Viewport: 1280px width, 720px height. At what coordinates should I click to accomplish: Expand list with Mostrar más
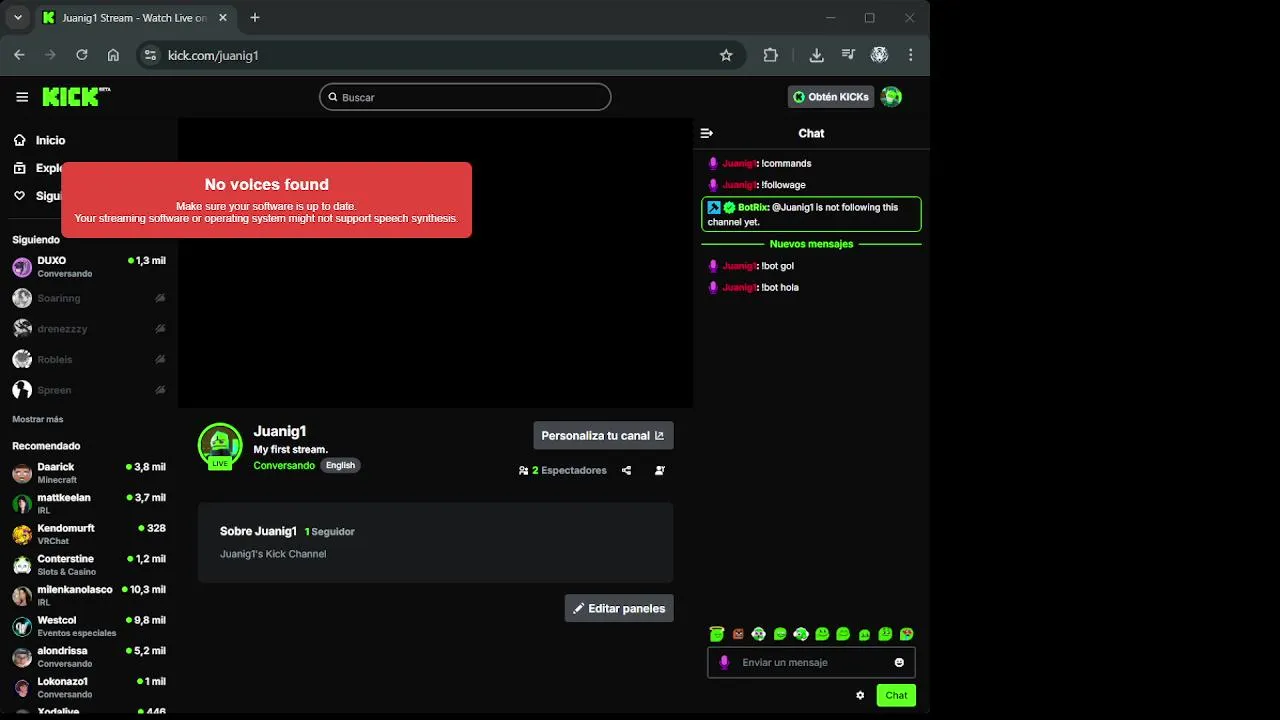pos(38,419)
